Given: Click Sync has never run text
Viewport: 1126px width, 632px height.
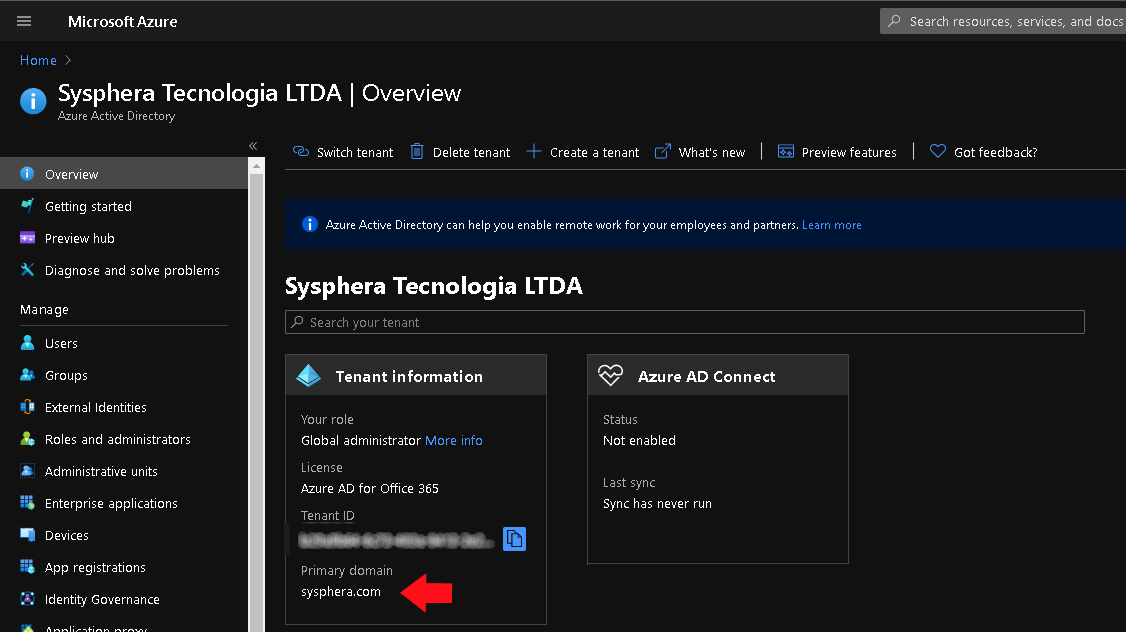Looking at the screenshot, I should pos(657,503).
